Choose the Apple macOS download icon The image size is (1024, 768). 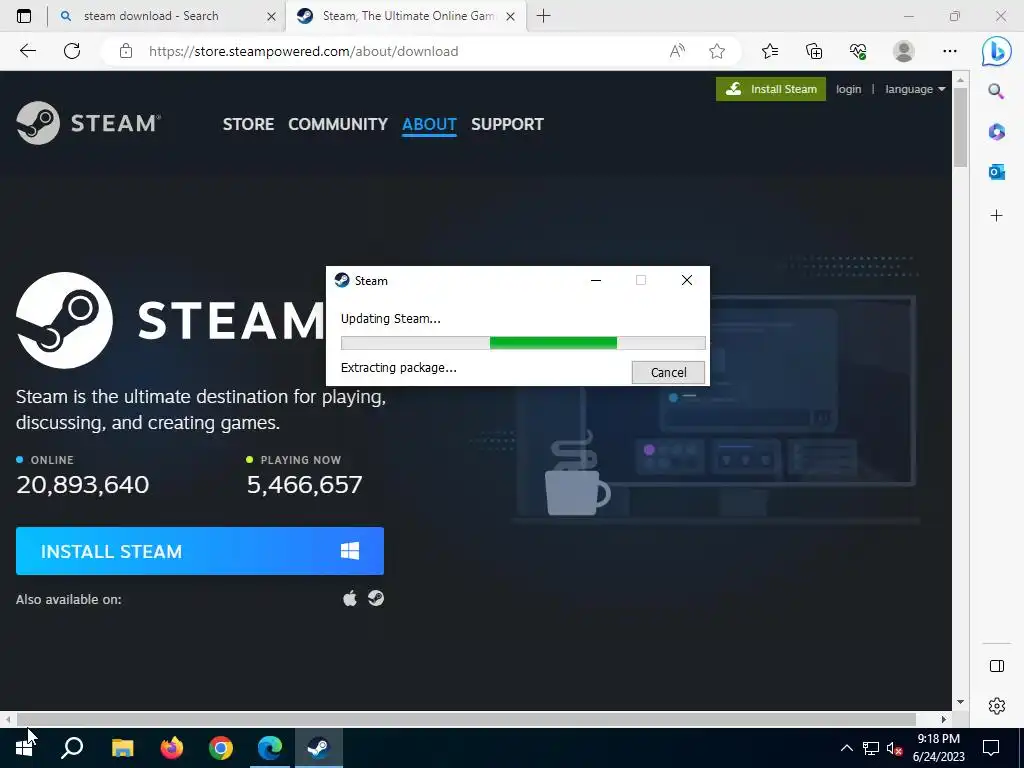350,598
